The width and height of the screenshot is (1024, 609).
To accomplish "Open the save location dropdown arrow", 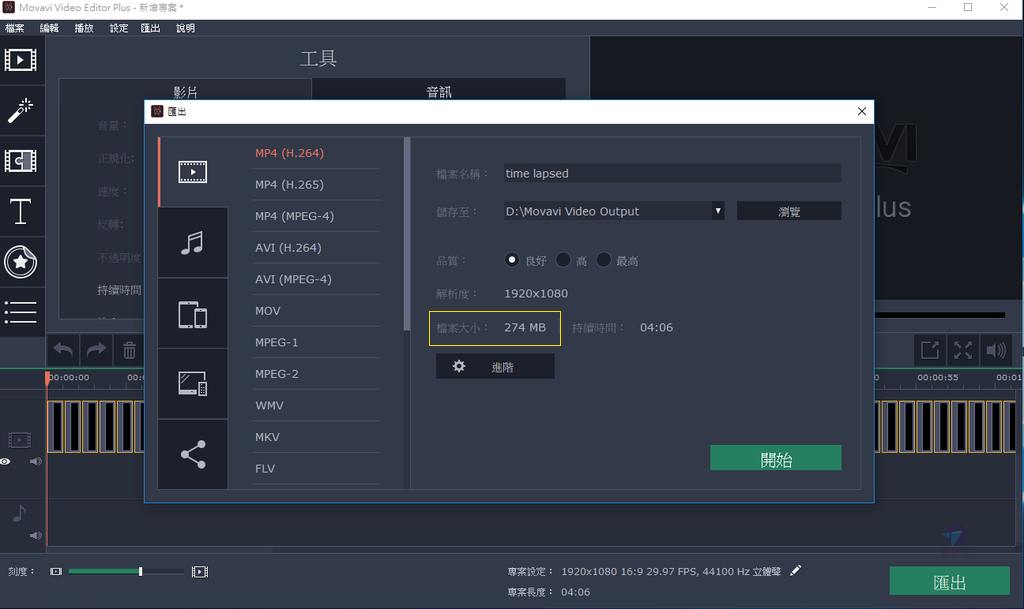I will pos(718,211).
